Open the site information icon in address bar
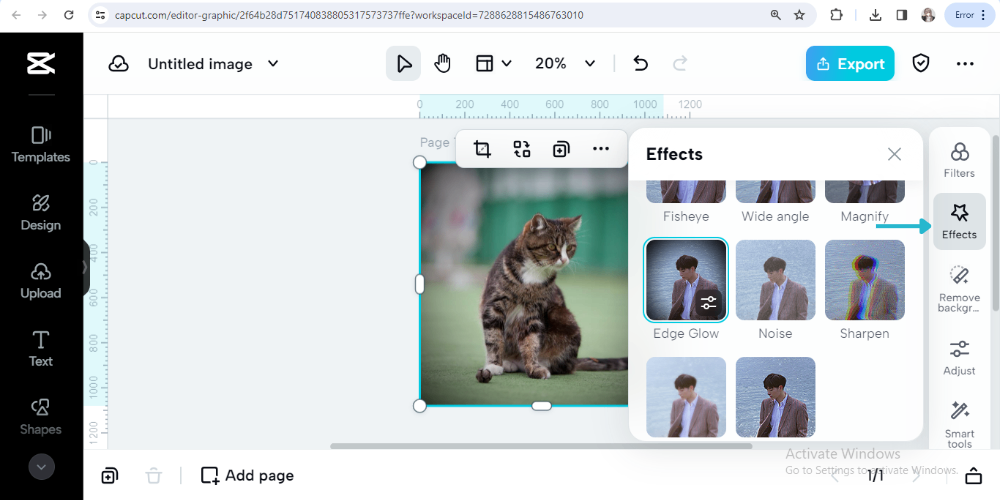This screenshot has height=500, width=1000. (99, 15)
